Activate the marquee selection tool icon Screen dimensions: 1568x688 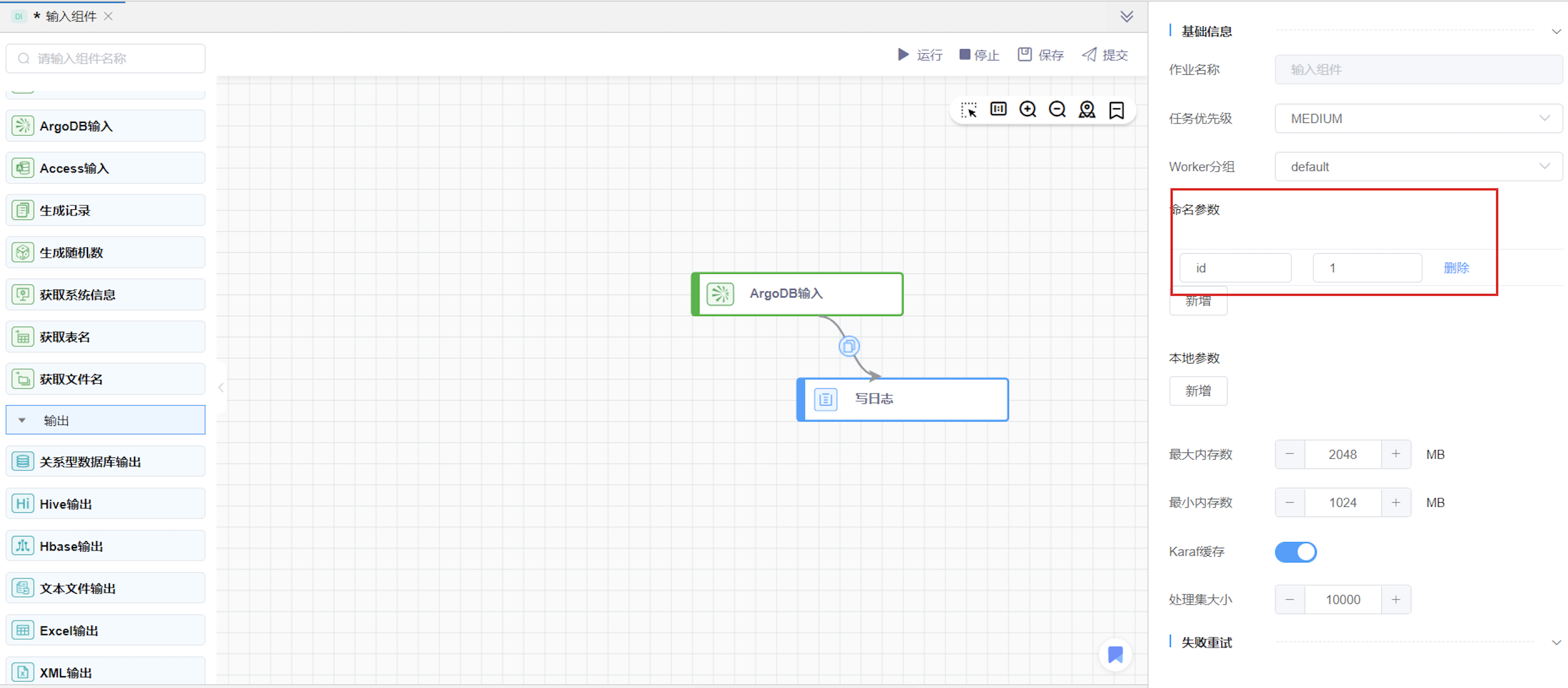(x=969, y=109)
